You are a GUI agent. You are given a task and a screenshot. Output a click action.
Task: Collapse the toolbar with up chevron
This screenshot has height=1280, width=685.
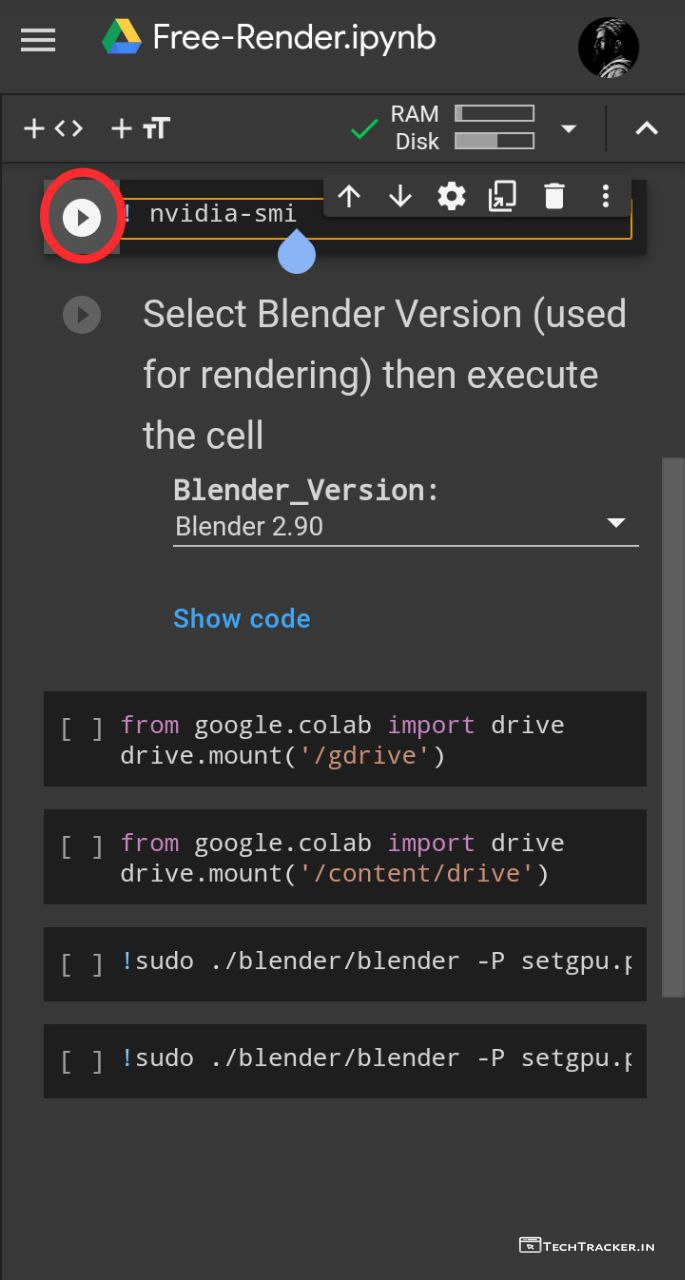tap(647, 128)
